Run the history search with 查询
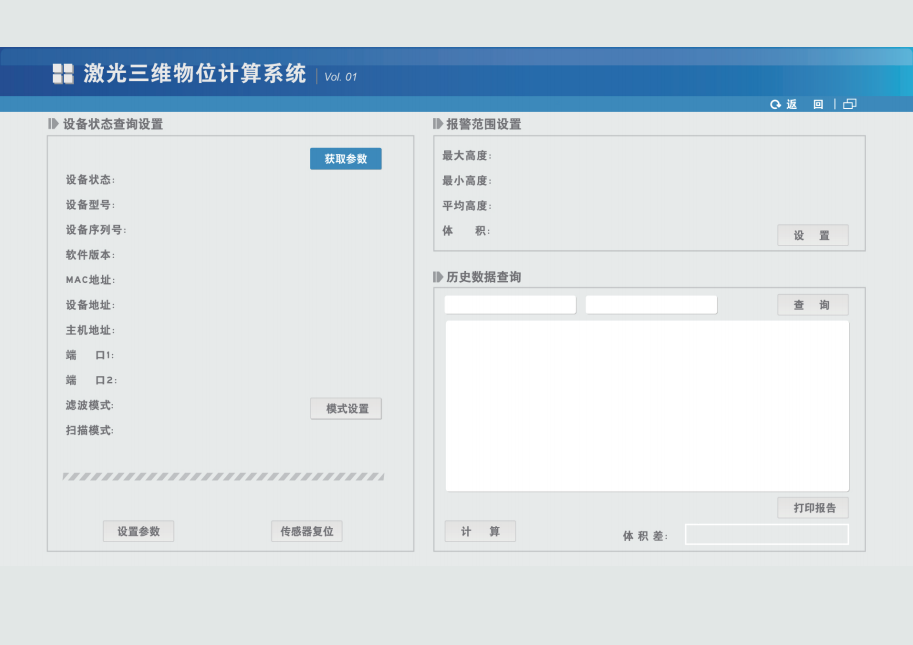913x645 pixels. pos(812,305)
